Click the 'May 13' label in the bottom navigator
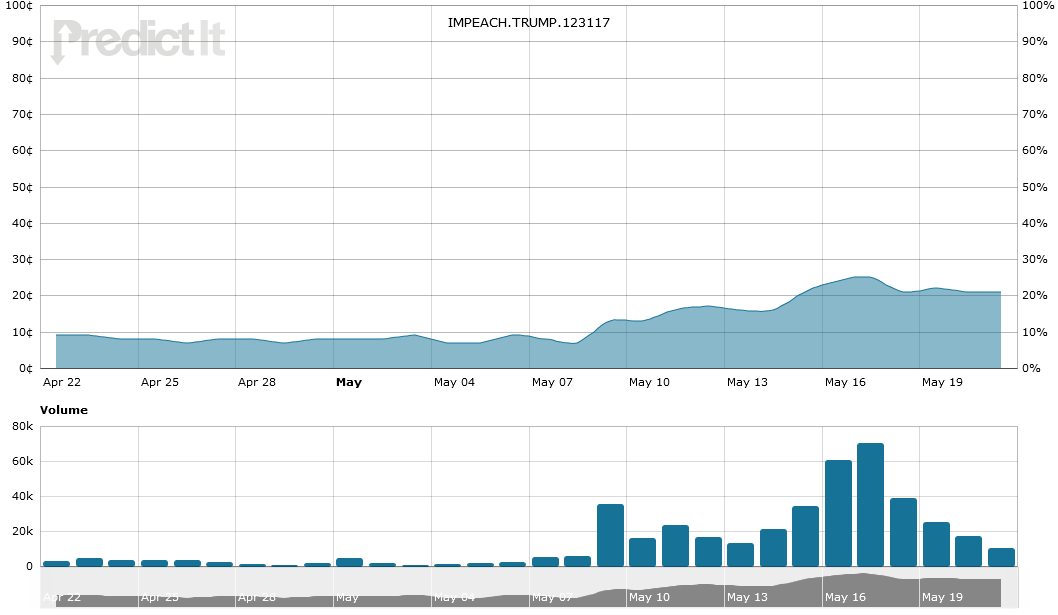The width and height of the screenshot is (1058, 615). click(x=747, y=597)
